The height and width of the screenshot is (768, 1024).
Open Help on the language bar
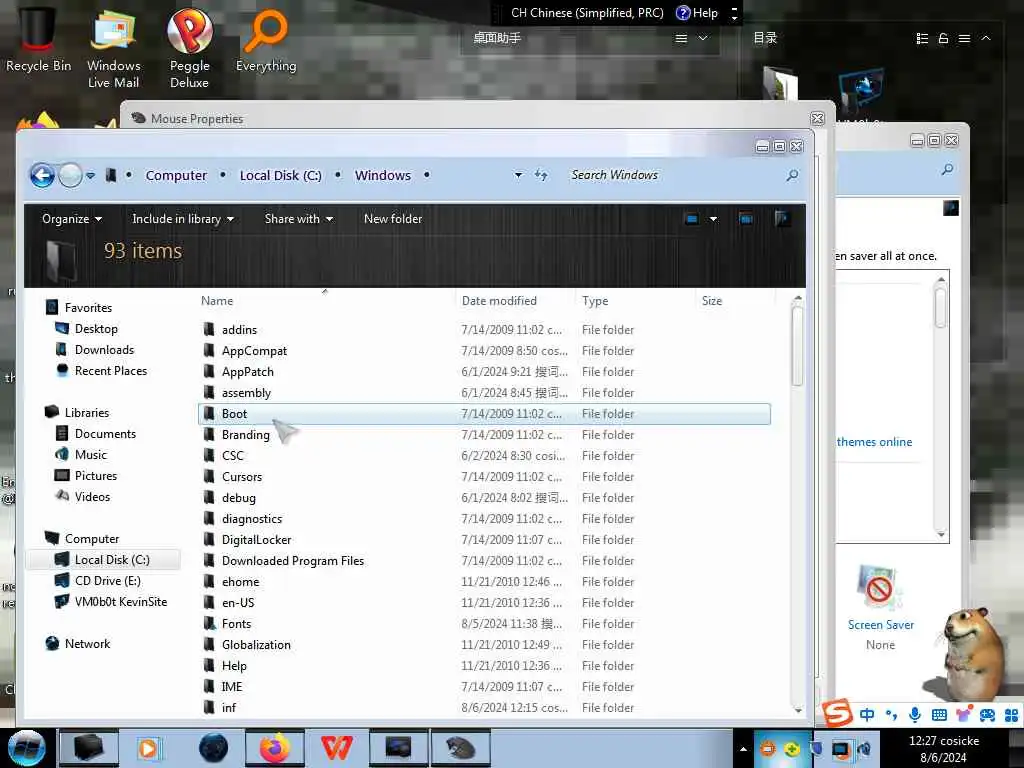[697, 12]
